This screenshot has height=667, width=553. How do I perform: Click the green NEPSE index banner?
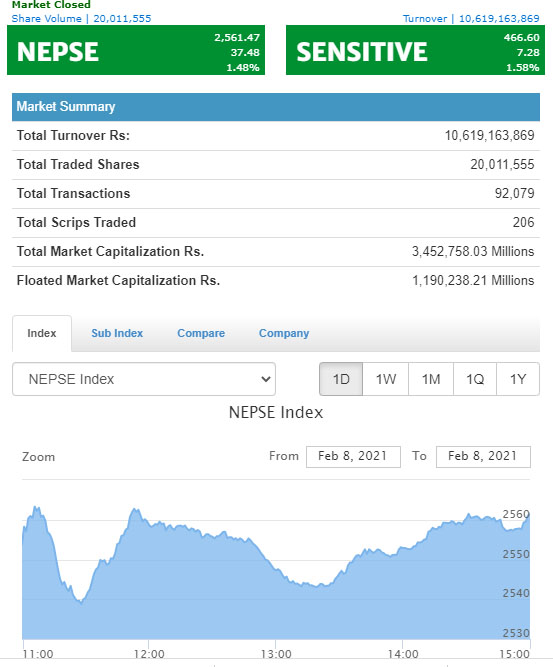[x=136, y=50]
